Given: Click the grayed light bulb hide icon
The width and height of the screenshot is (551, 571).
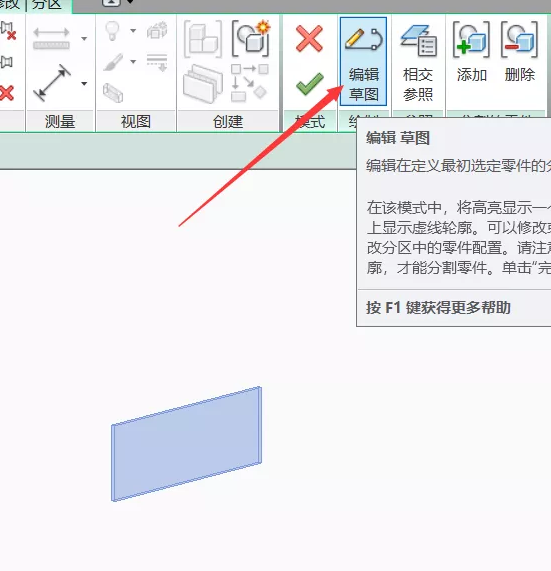Looking at the screenshot, I should (x=112, y=31).
